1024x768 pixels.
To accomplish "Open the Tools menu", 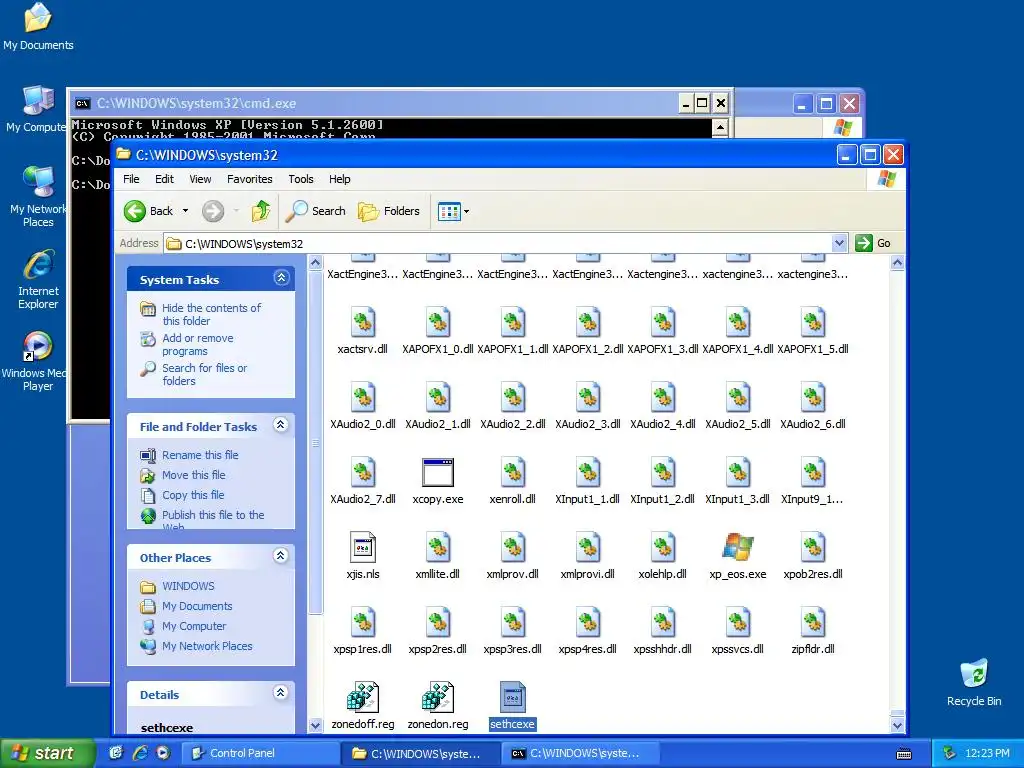I will (300, 179).
